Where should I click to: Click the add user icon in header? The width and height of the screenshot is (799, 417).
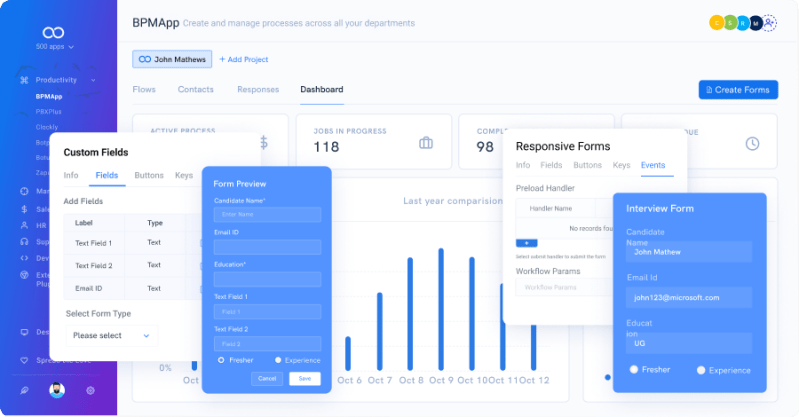click(x=769, y=23)
